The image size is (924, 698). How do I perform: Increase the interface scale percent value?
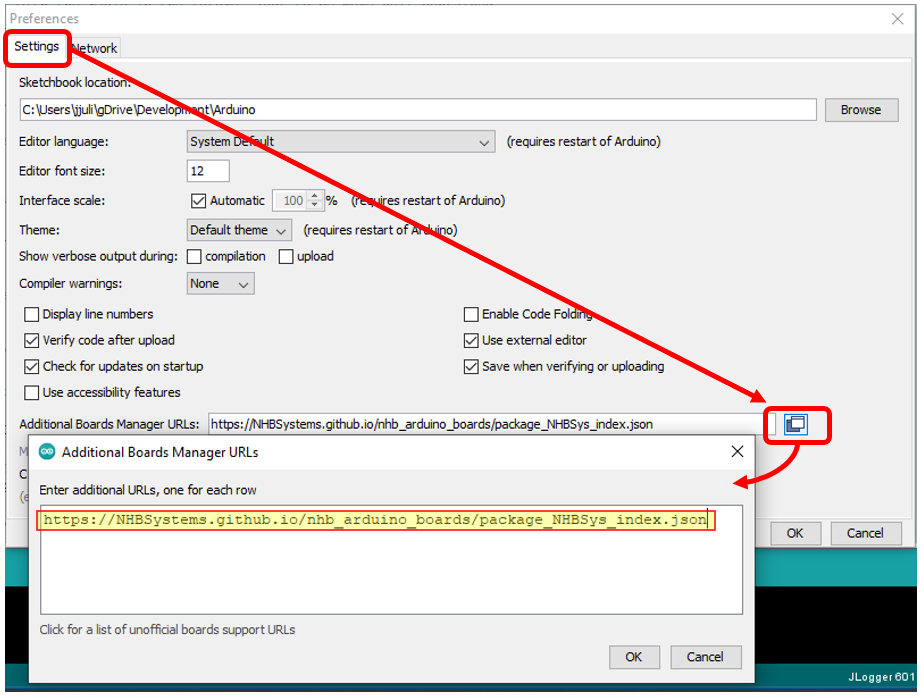coord(315,196)
